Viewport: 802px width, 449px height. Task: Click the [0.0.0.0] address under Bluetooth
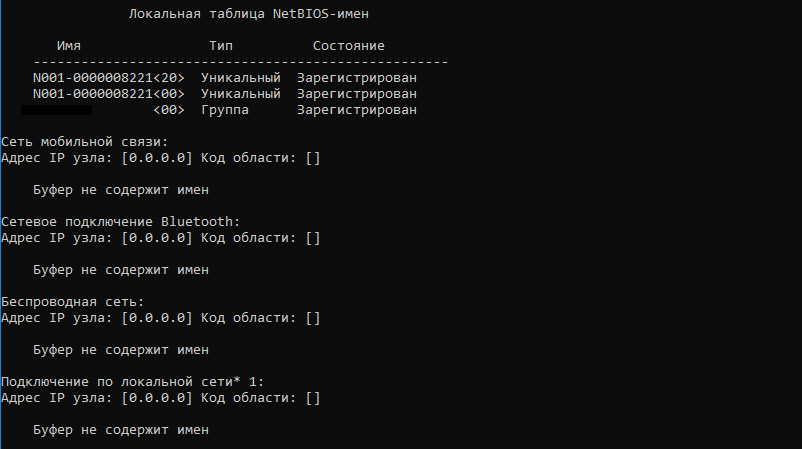click(x=156, y=238)
